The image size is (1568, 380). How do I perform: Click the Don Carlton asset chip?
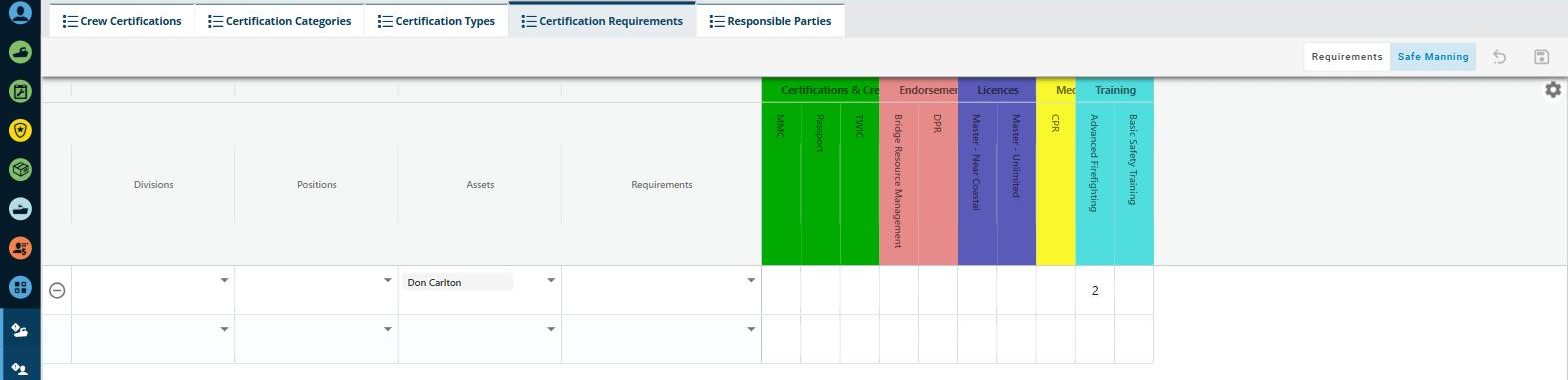click(458, 282)
